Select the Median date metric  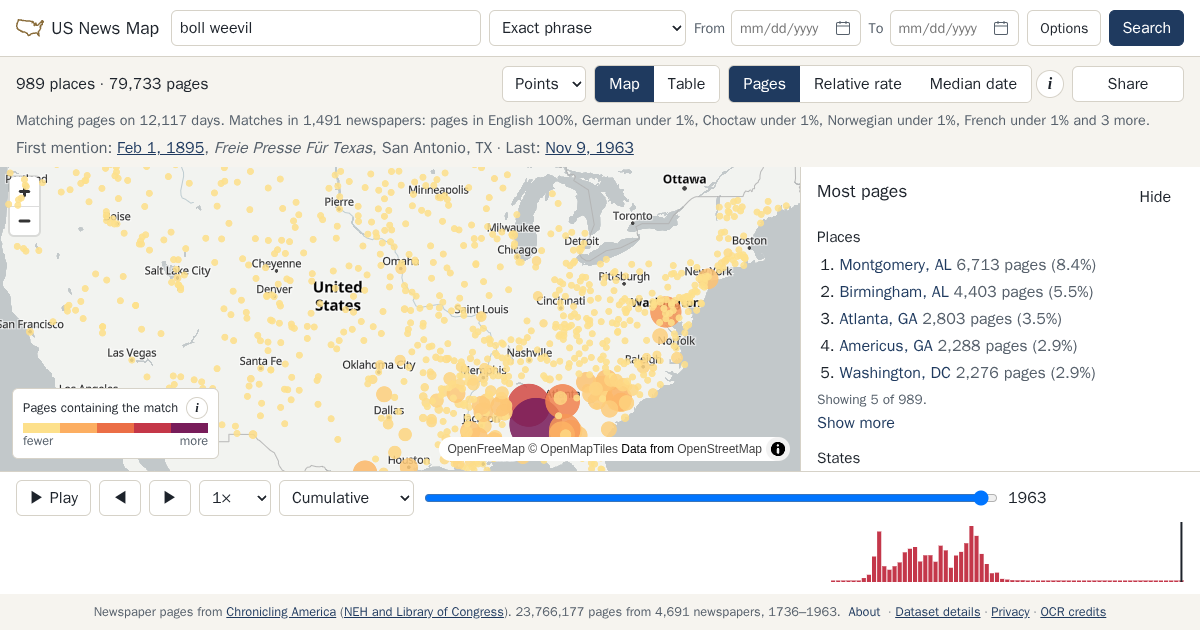tap(973, 84)
